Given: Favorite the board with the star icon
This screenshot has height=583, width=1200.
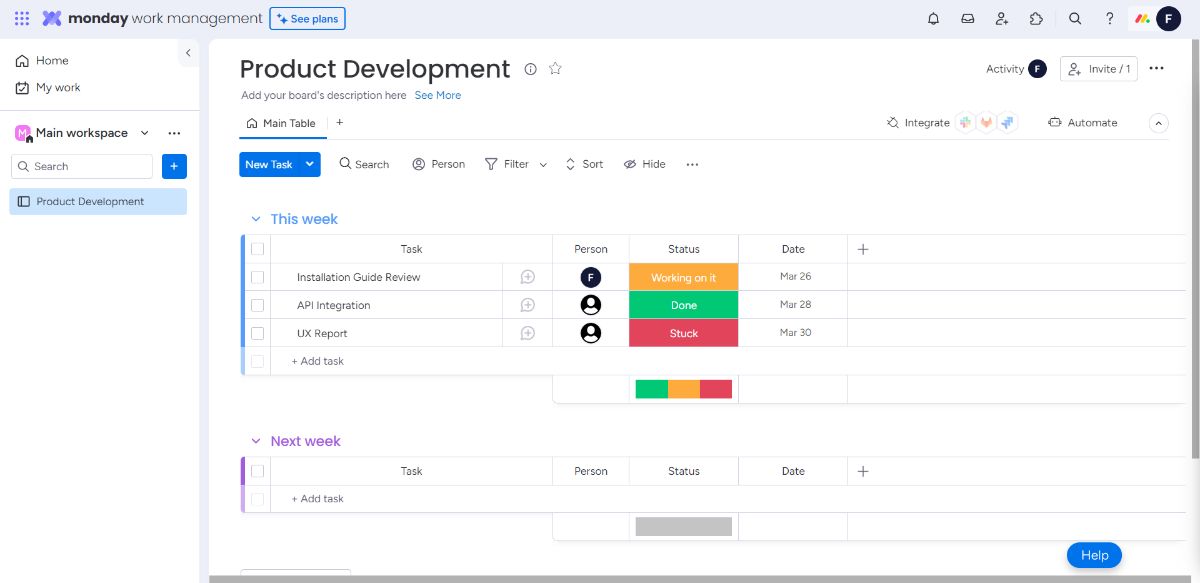Looking at the screenshot, I should pyautogui.click(x=555, y=69).
